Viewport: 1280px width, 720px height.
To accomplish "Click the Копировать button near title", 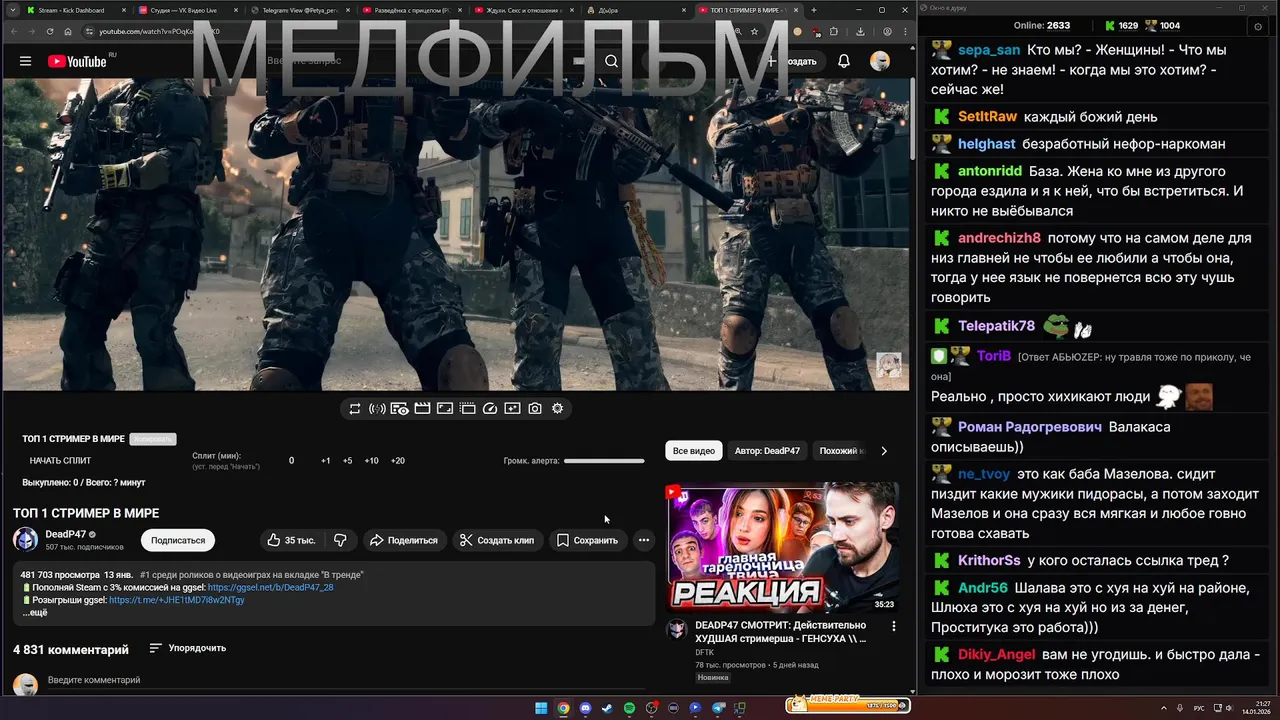I will click(153, 439).
